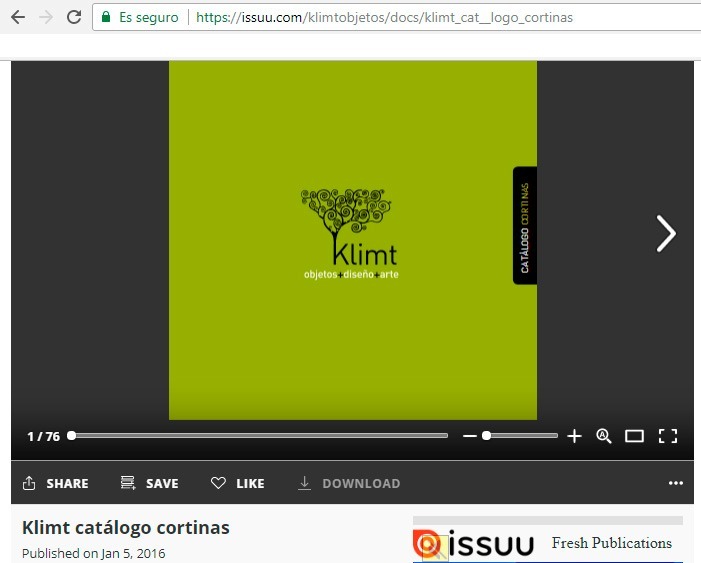
Task: Click the 'Published on Jan 5, 2016' text
Action: [x=93, y=554]
